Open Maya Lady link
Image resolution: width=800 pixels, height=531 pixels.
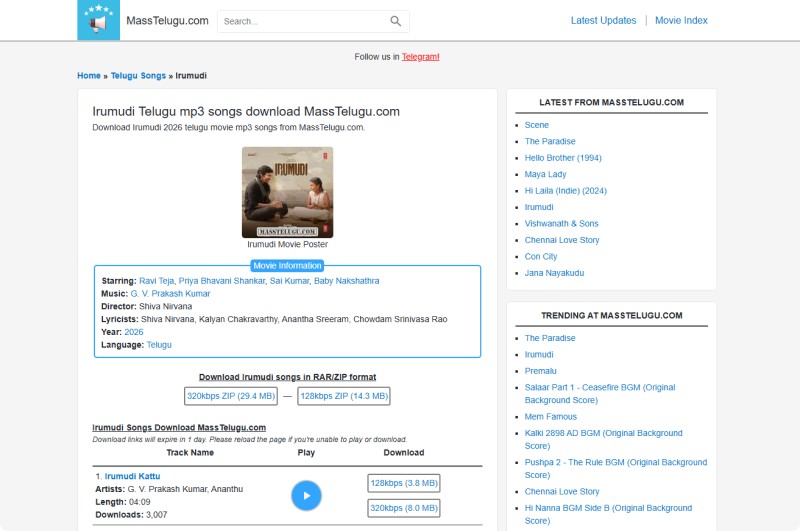pyautogui.click(x=545, y=174)
